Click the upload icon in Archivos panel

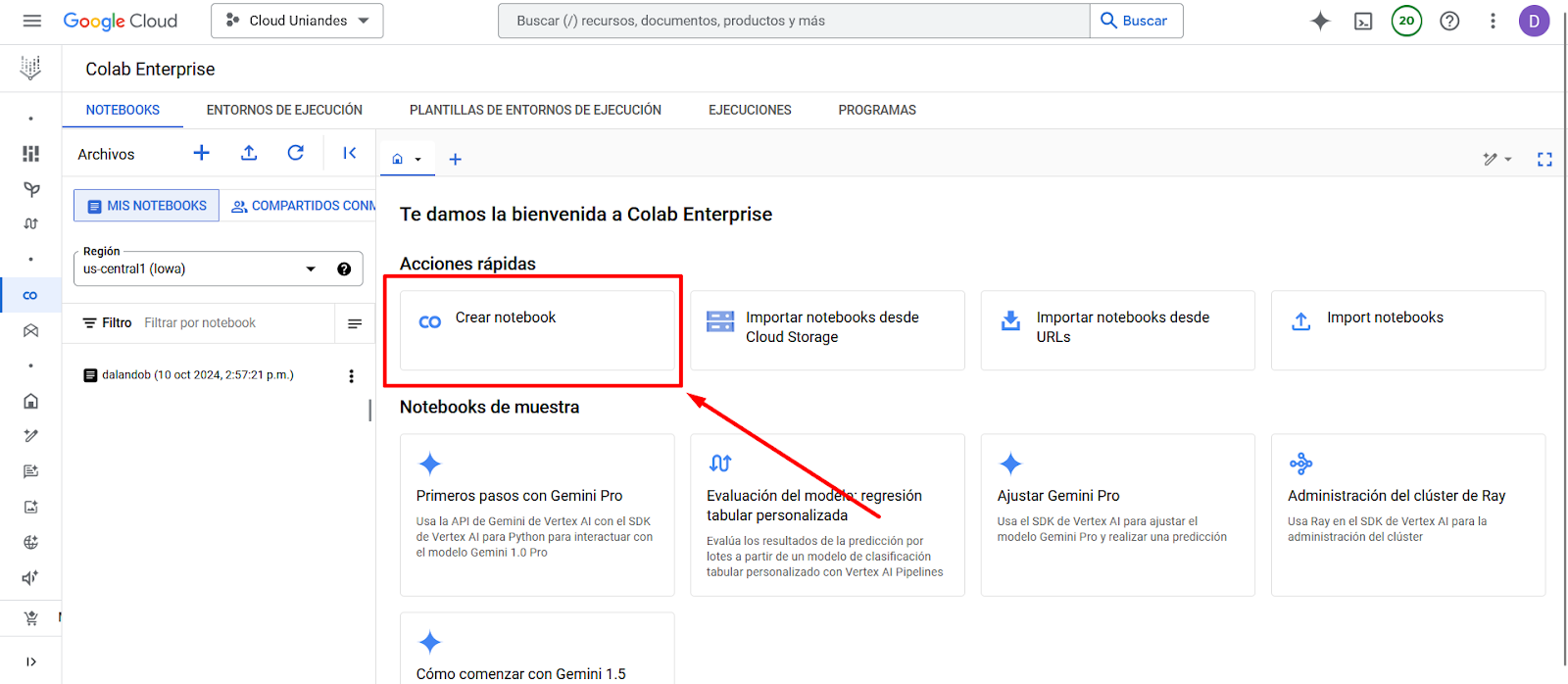[x=249, y=153]
